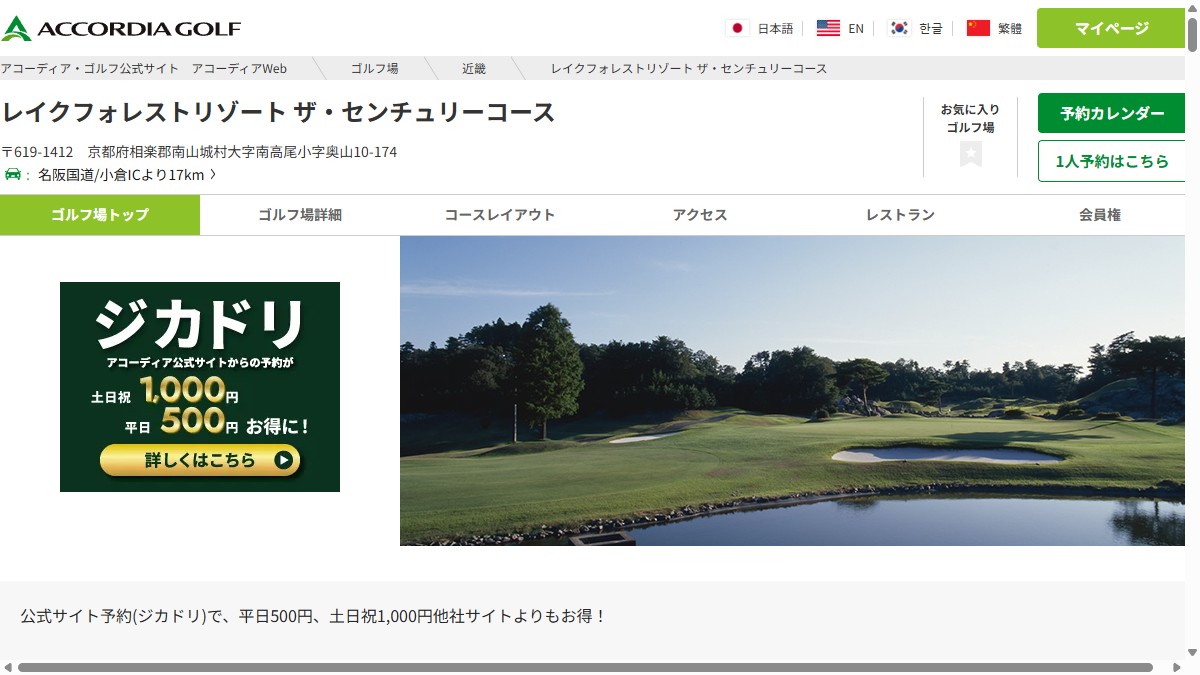
Task: Go to アコーディア・ゴルフ公式サイト breadcrumb
Action: tap(90, 68)
